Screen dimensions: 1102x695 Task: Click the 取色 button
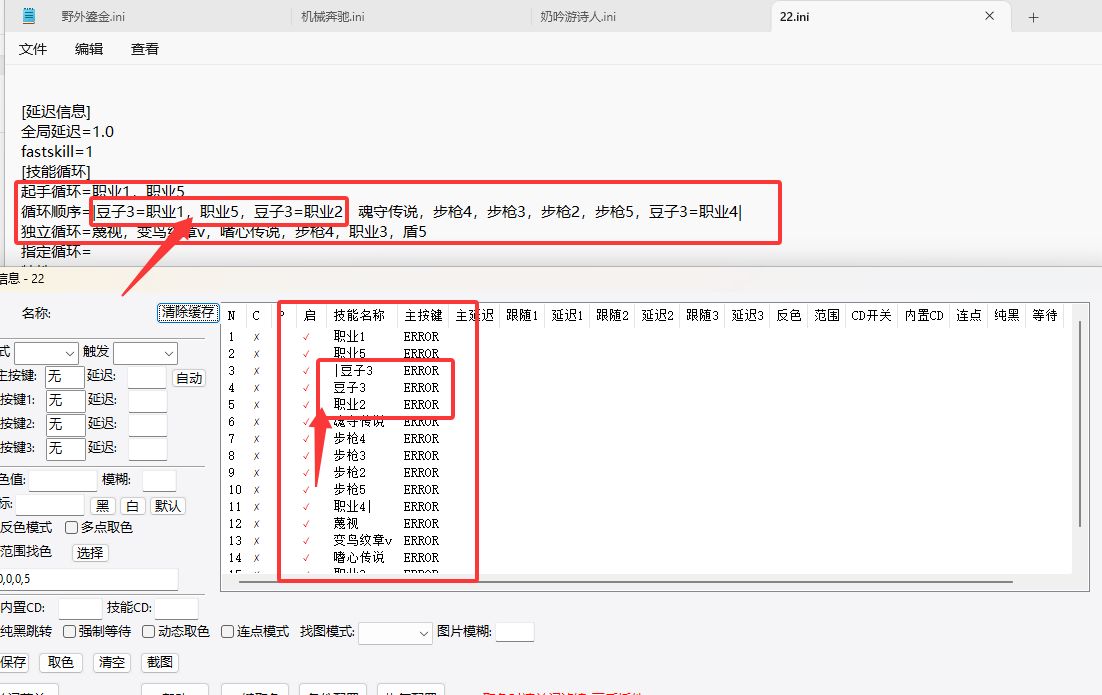[x=60, y=662]
